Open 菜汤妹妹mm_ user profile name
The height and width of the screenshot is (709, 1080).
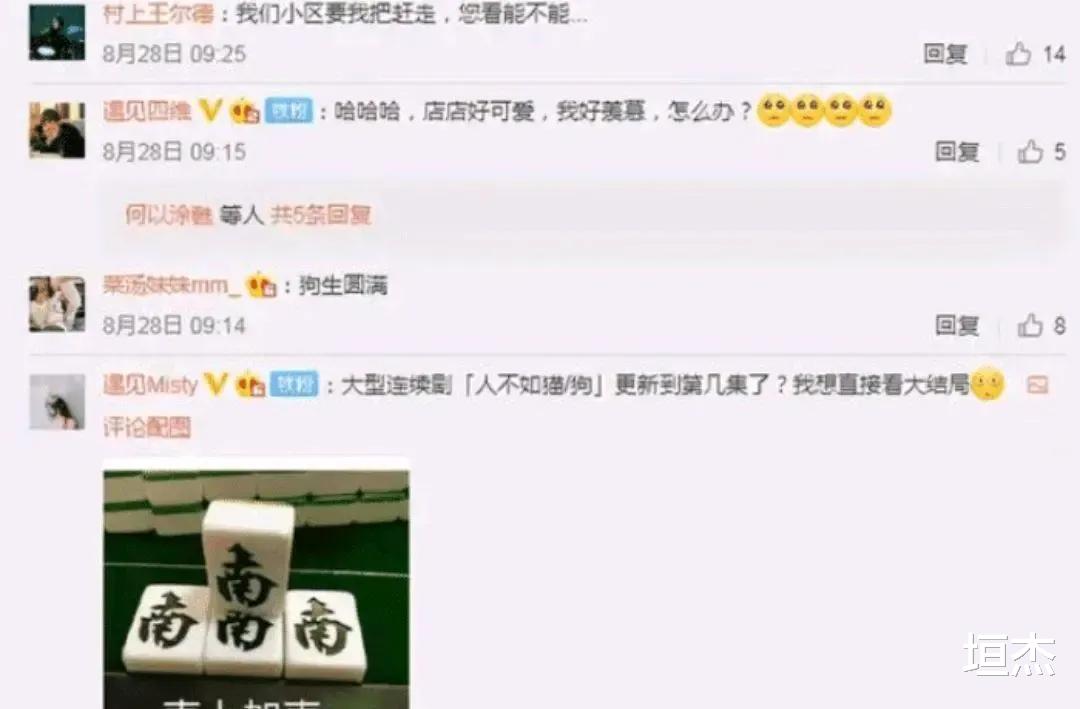click(172, 285)
